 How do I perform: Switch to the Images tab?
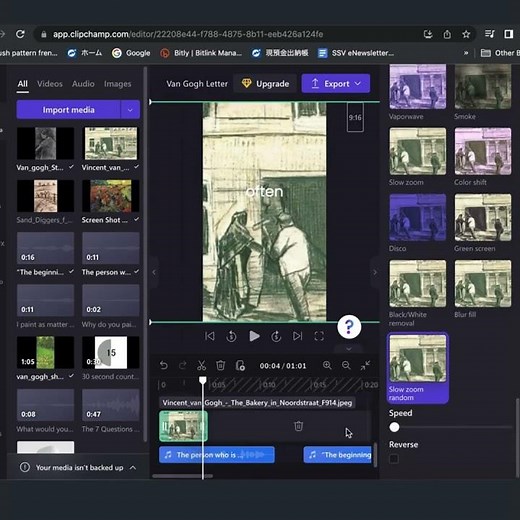(x=117, y=84)
